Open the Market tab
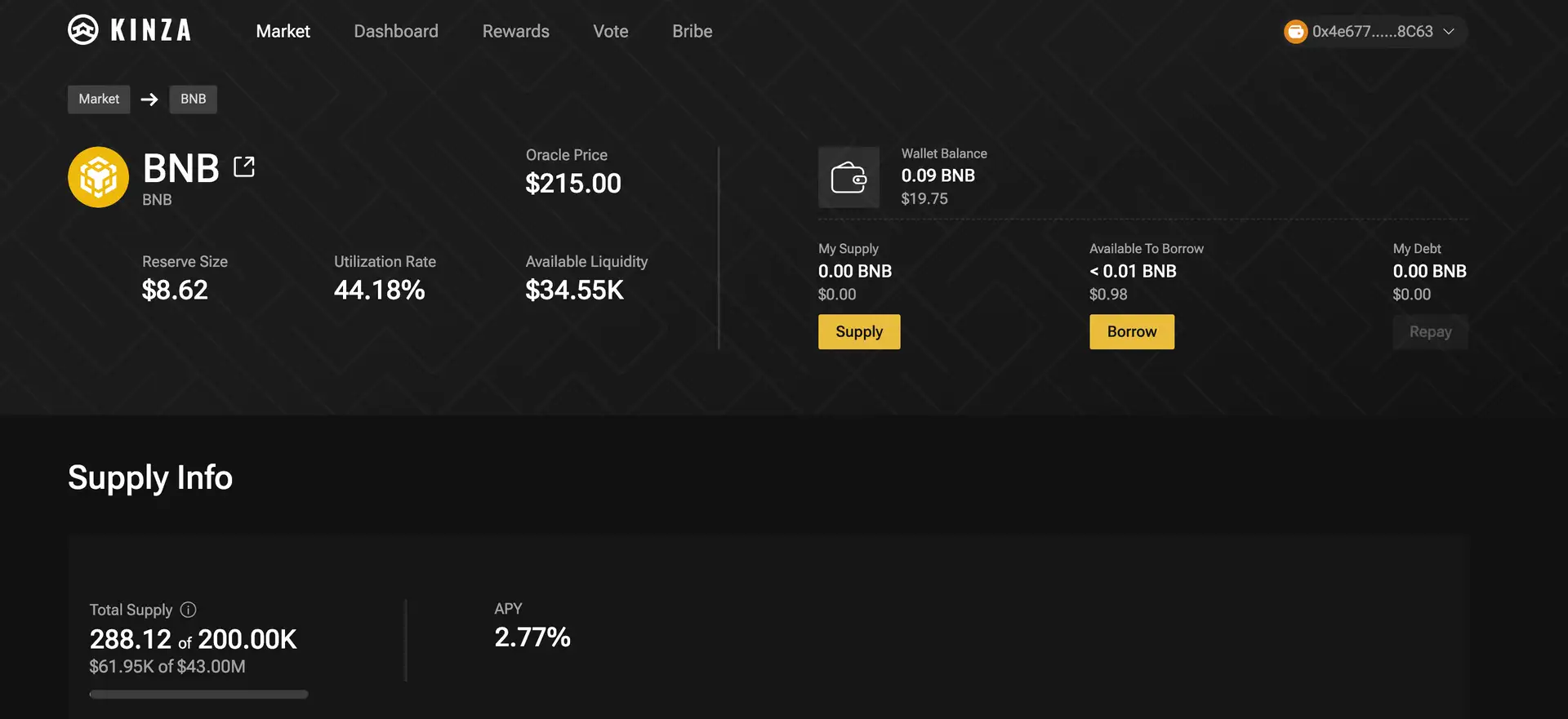This screenshot has width=1568, height=719. click(283, 31)
